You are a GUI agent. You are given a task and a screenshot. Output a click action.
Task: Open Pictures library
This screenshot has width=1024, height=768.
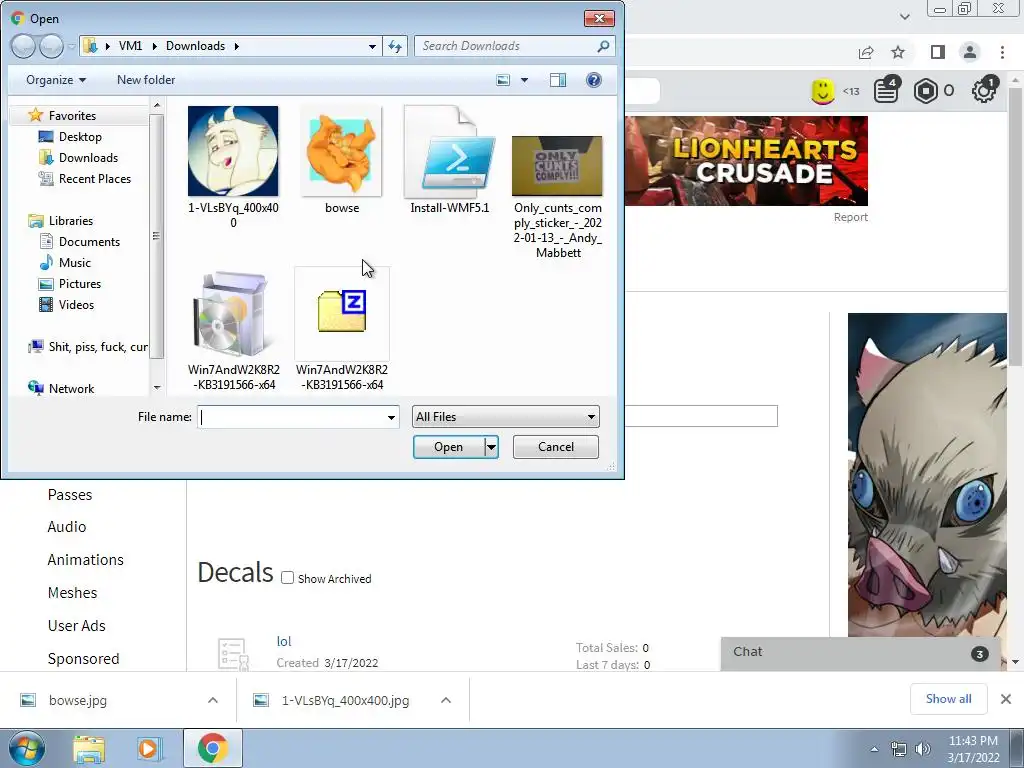coord(80,283)
